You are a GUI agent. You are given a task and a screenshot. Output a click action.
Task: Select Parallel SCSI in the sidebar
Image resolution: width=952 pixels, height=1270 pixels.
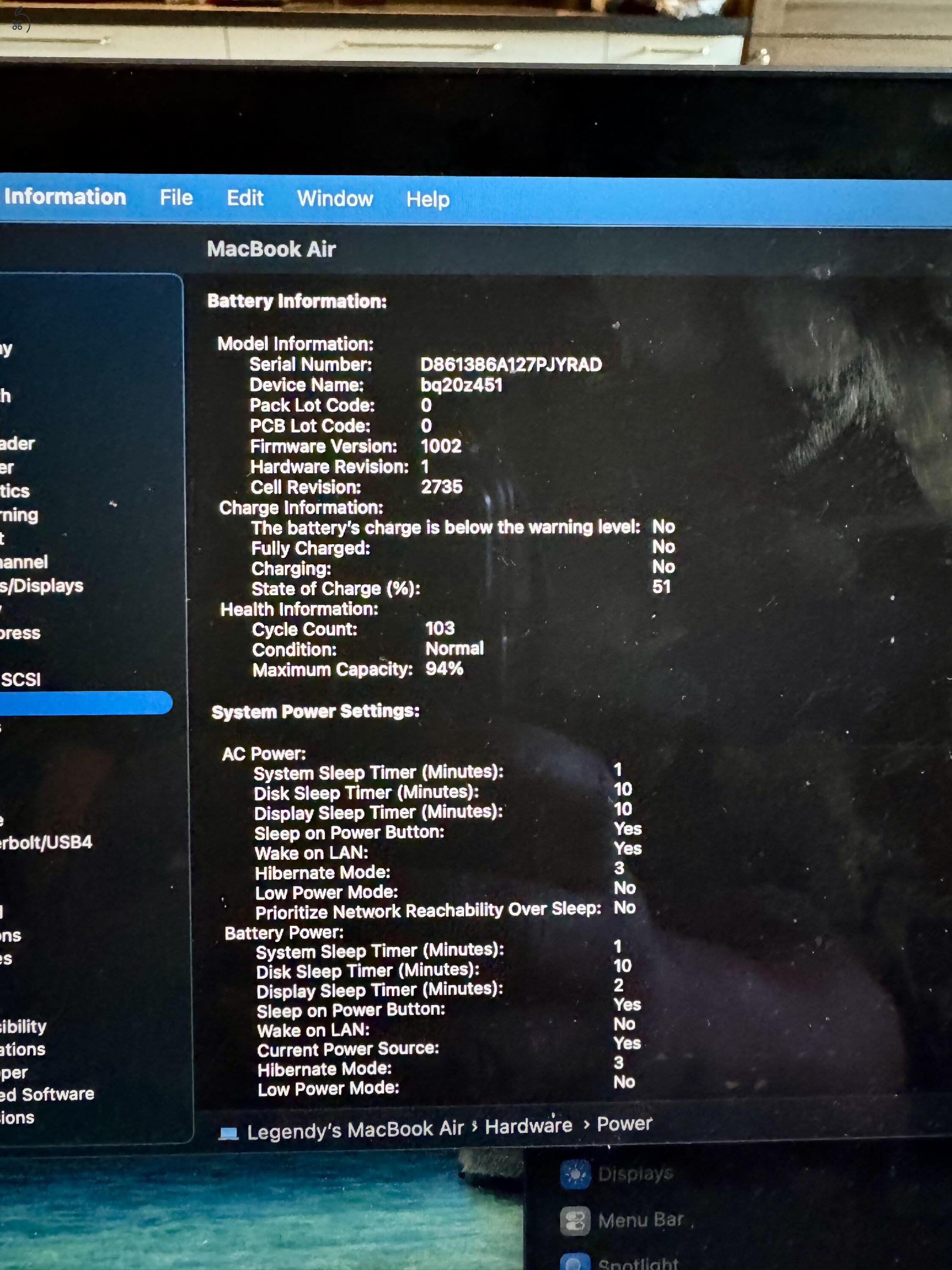pos(23,680)
